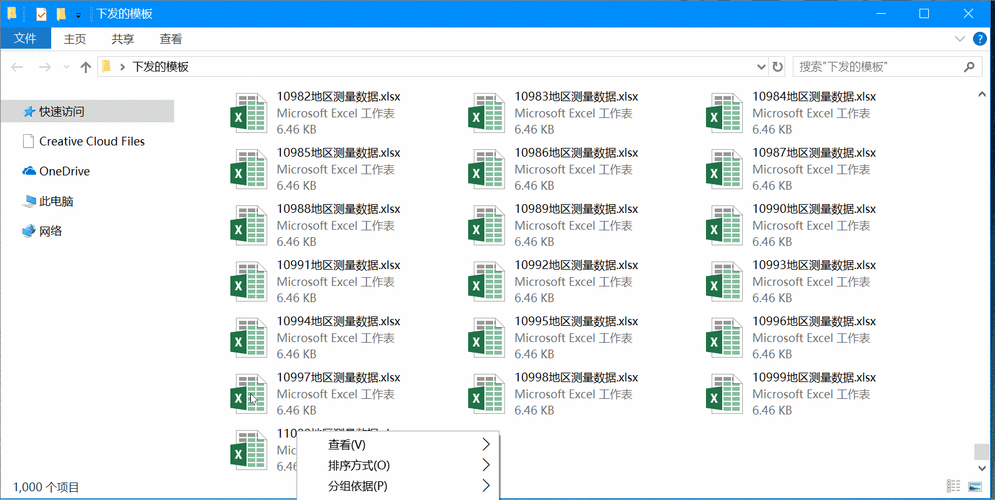The width and height of the screenshot is (995, 500).
Task: Expand the ribbon with the chevron arrow
Action: [x=960, y=39]
